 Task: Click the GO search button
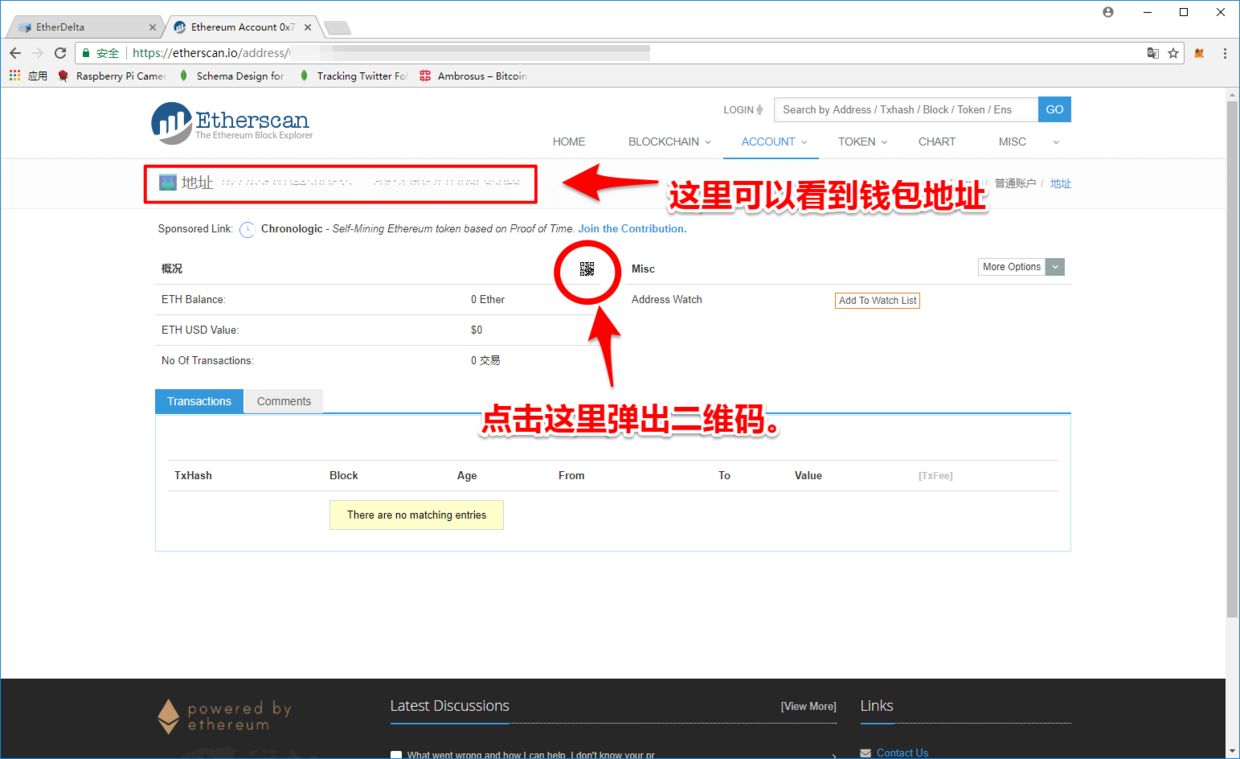(x=1054, y=110)
